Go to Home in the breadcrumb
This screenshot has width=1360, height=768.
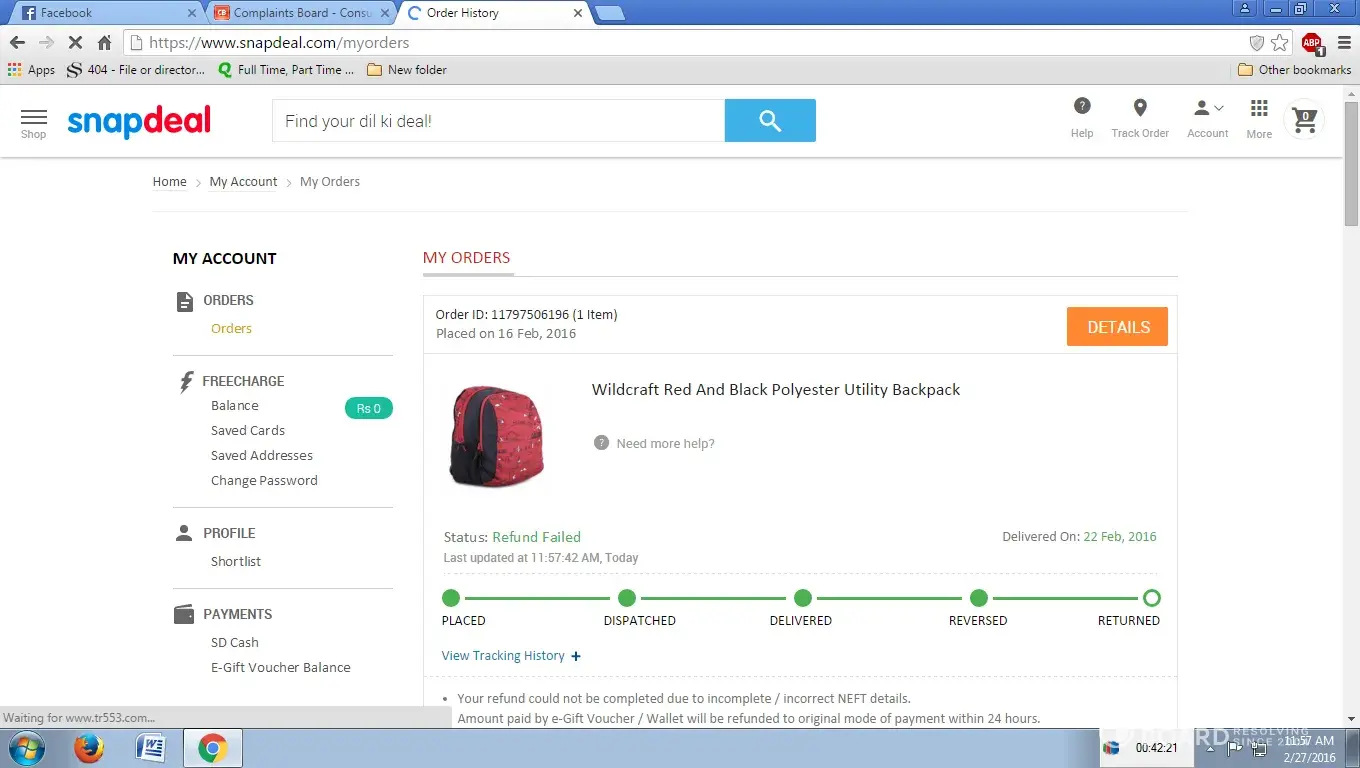(x=169, y=182)
